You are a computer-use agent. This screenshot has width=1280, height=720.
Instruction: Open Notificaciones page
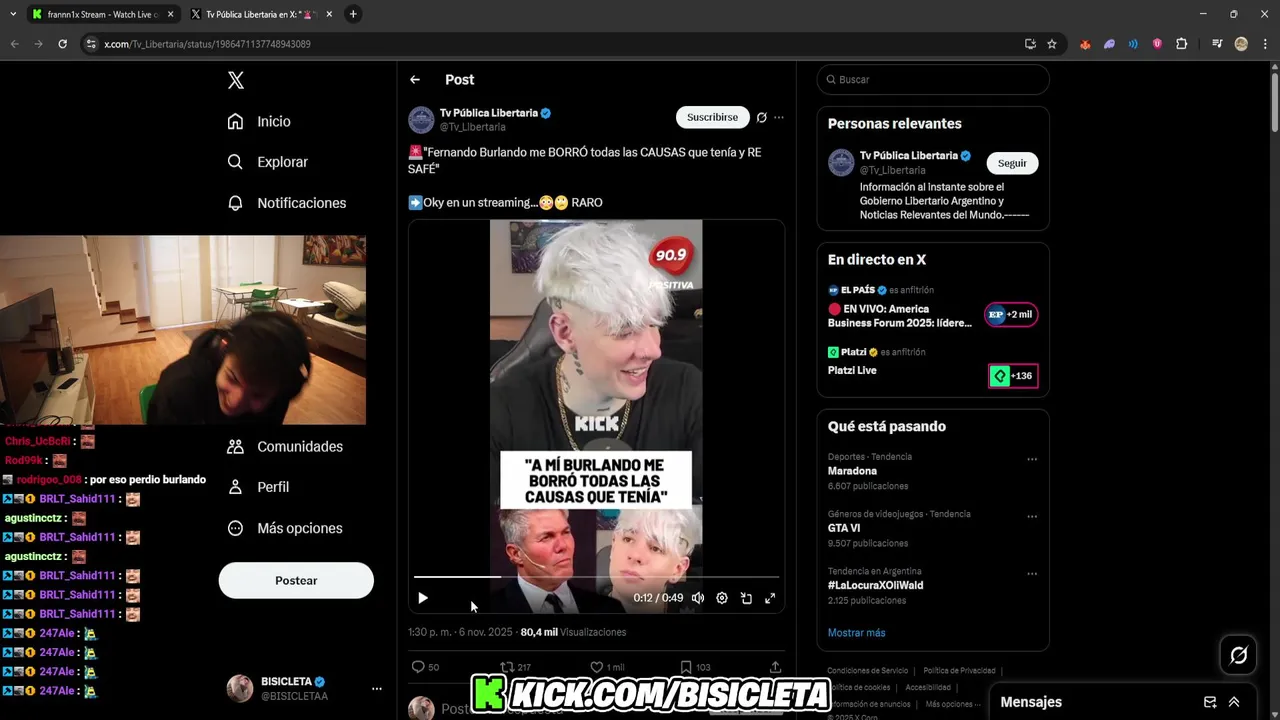coord(286,203)
